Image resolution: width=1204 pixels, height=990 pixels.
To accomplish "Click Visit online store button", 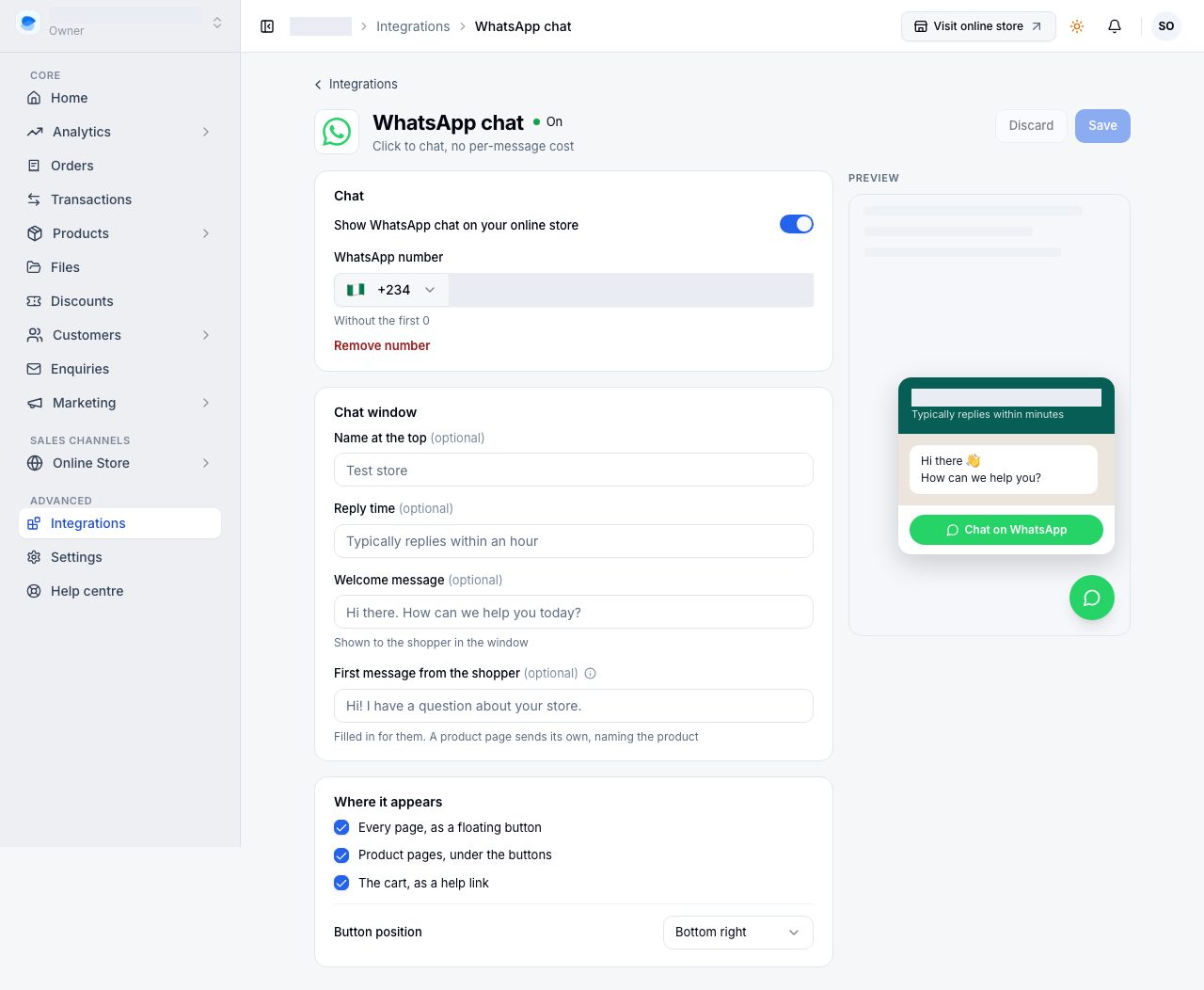I will point(978,26).
